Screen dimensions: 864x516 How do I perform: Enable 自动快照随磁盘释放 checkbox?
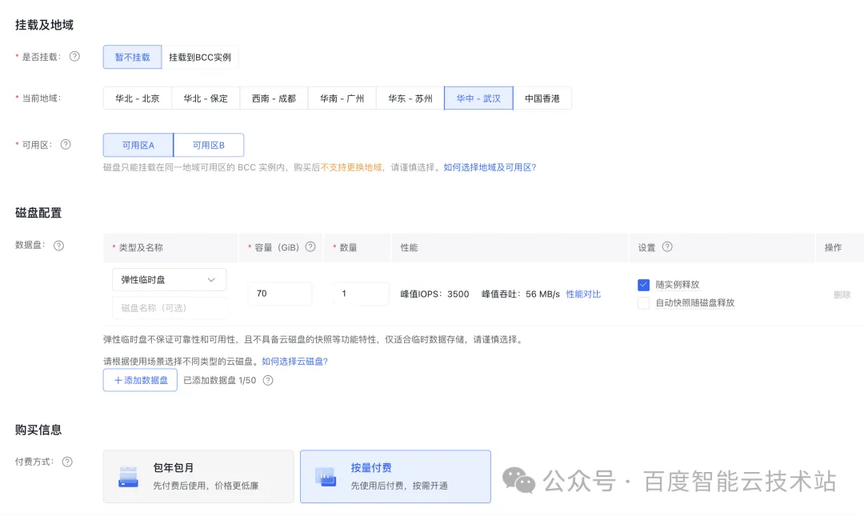644,303
